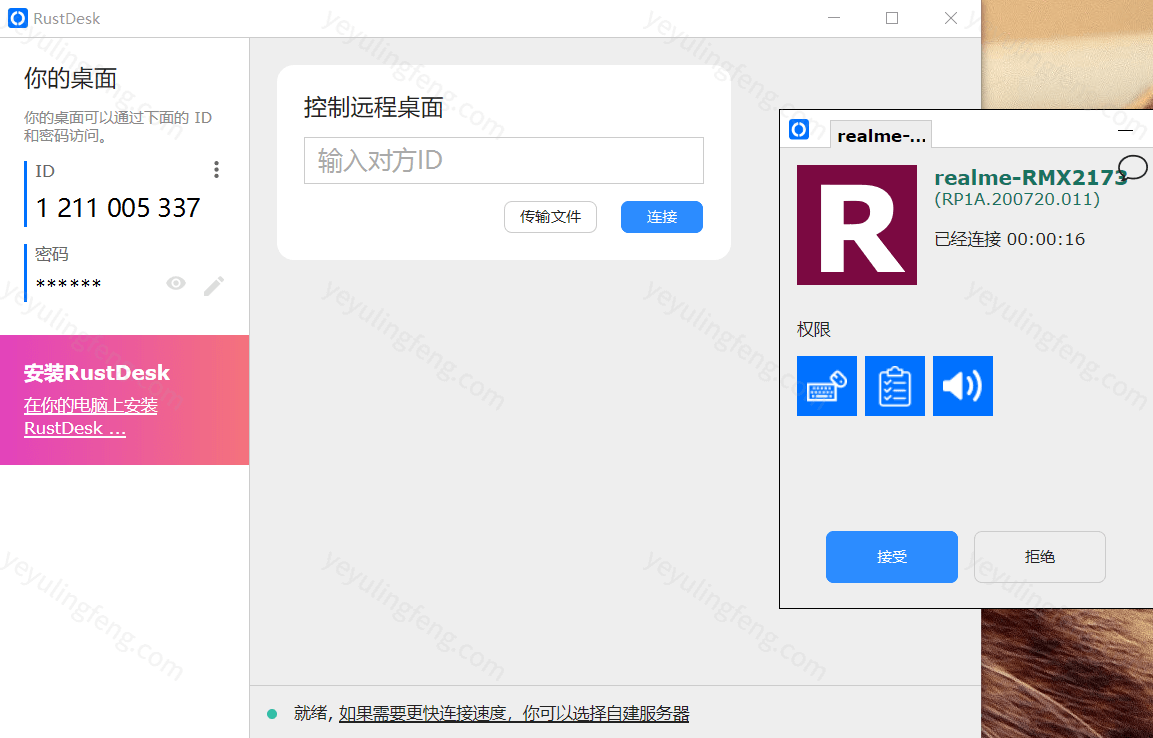Open the ID options three-dot menu

coord(216,170)
